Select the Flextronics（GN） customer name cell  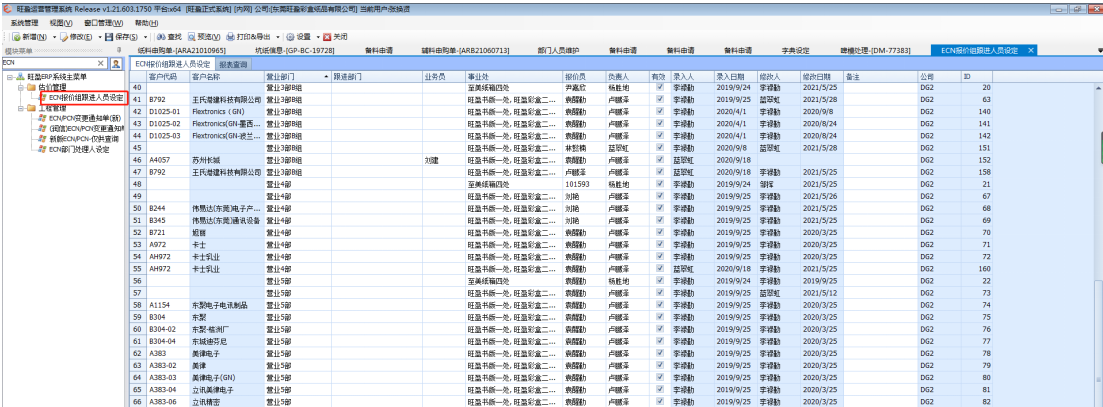tap(225, 112)
